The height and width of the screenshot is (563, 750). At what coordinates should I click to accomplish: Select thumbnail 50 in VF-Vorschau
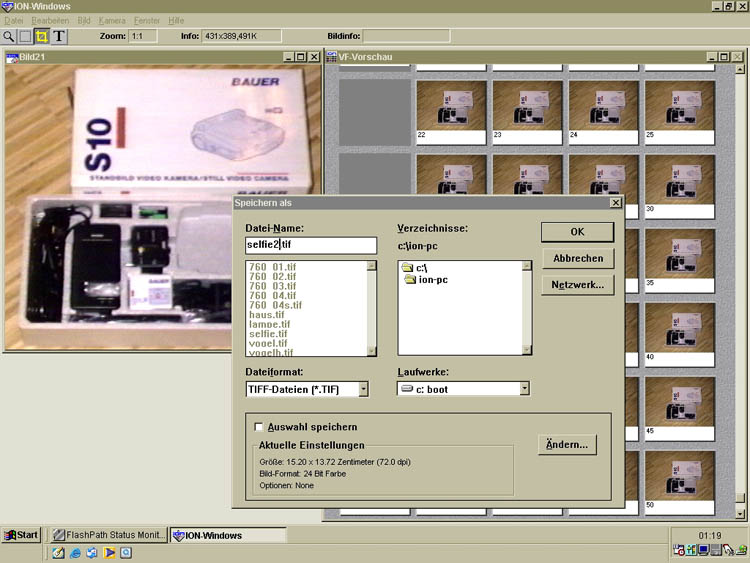[680, 482]
